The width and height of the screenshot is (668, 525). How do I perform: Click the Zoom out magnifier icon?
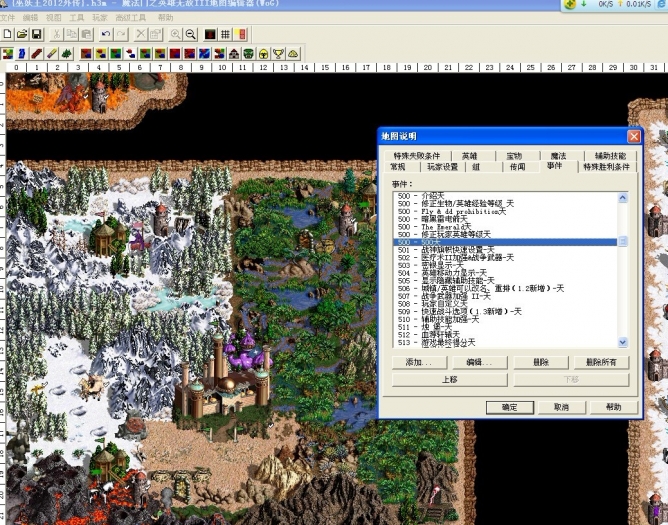pyautogui.click(x=190, y=34)
